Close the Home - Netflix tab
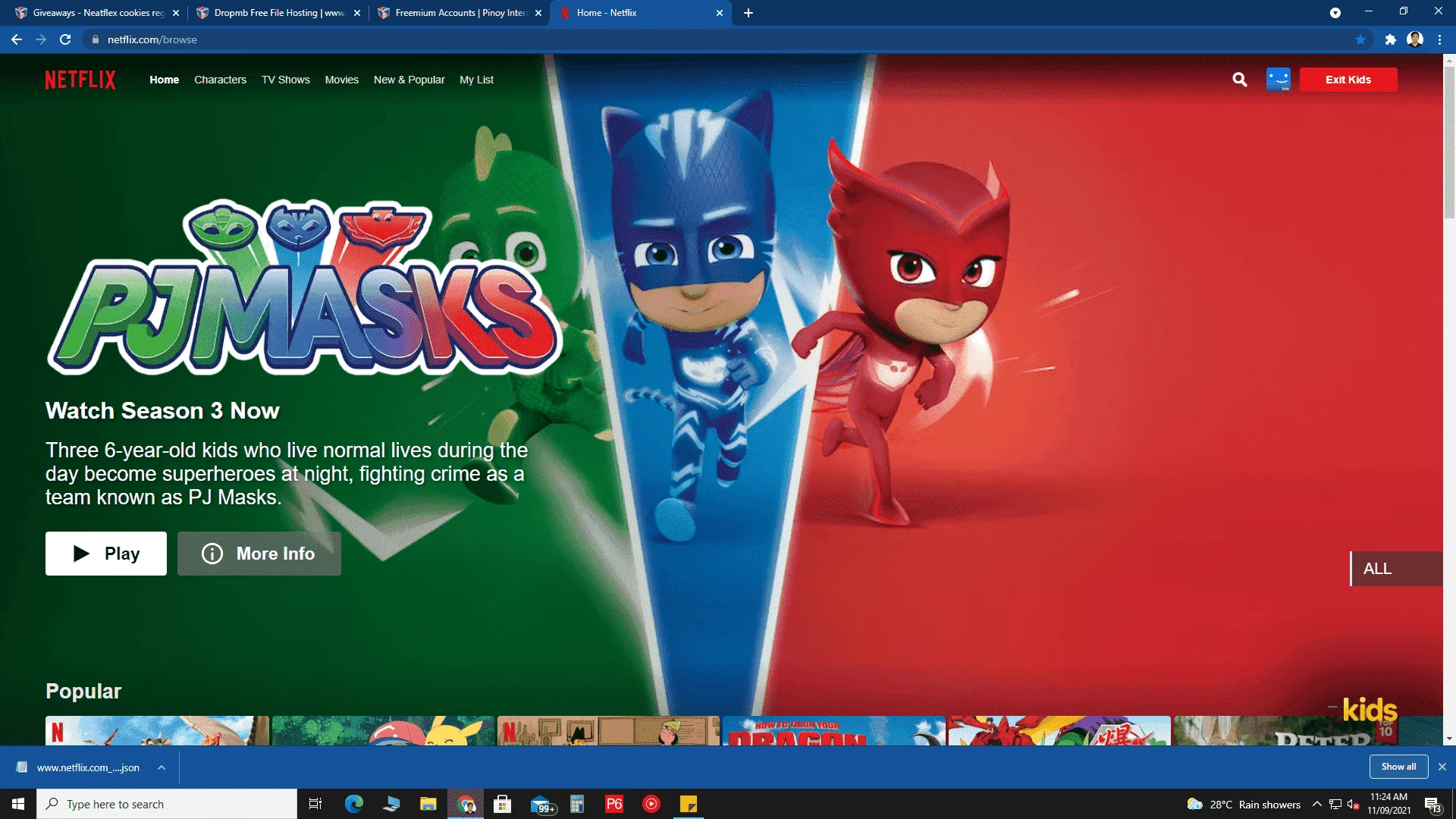The image size is (1456, 819). pyautogui.click(x=720, y=13)
